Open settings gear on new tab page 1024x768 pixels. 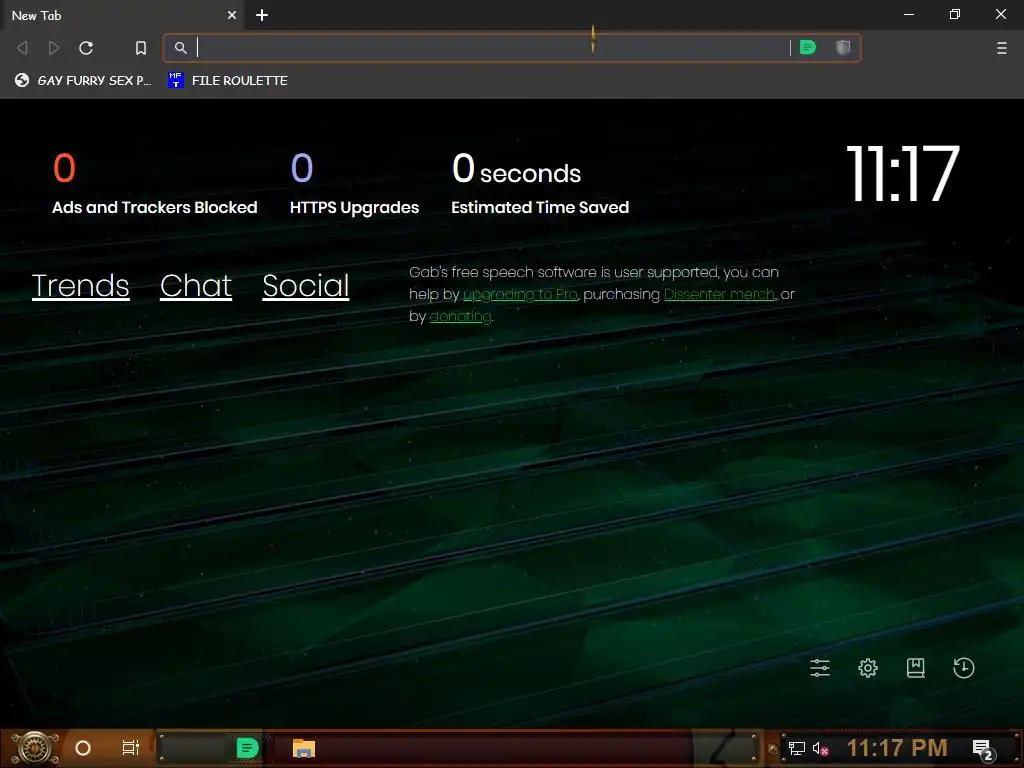[868, 667]
